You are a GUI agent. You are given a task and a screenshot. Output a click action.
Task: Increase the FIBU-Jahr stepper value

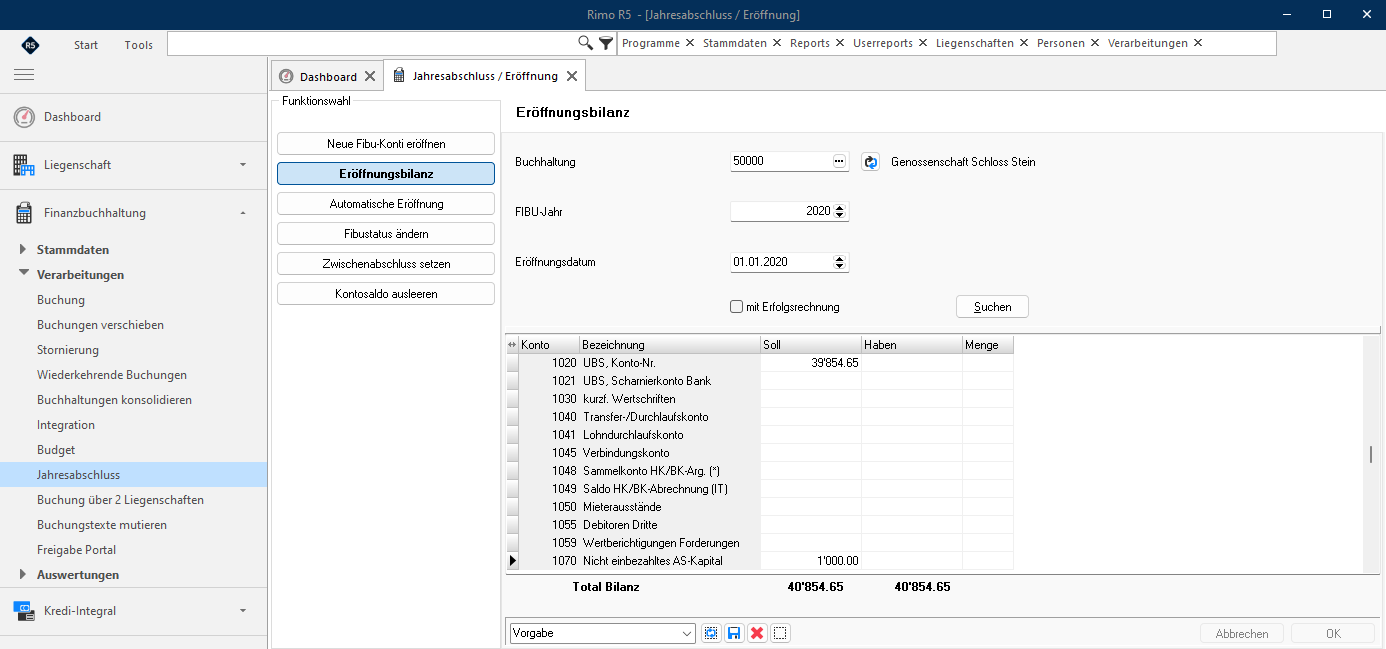pyautogui.click(x=840, y=207)
